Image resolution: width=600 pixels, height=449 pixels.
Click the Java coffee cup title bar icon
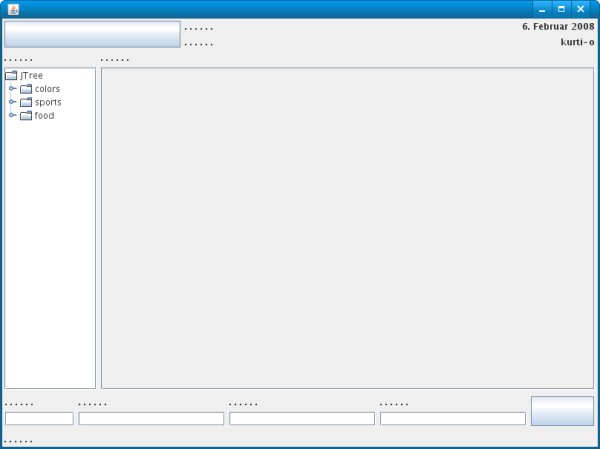click(12, 9)
